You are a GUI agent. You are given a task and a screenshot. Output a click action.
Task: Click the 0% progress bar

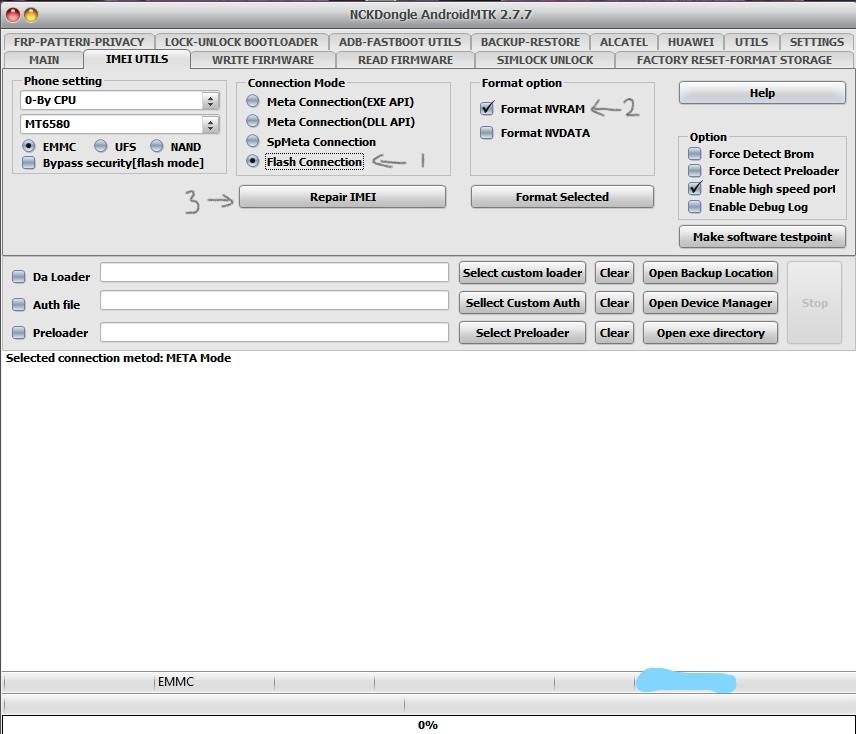click(x=428, y=725)
